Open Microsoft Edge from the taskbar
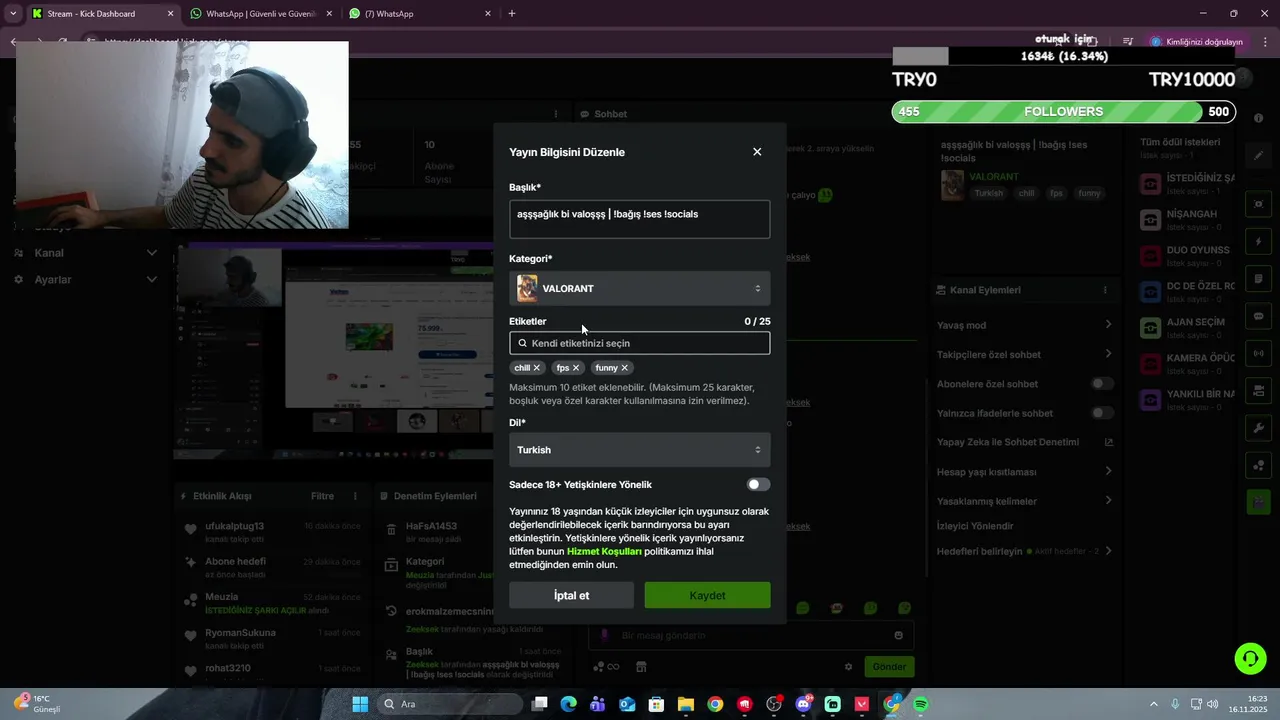This screenshot has width=1280, height=720. tap(569, 704)
